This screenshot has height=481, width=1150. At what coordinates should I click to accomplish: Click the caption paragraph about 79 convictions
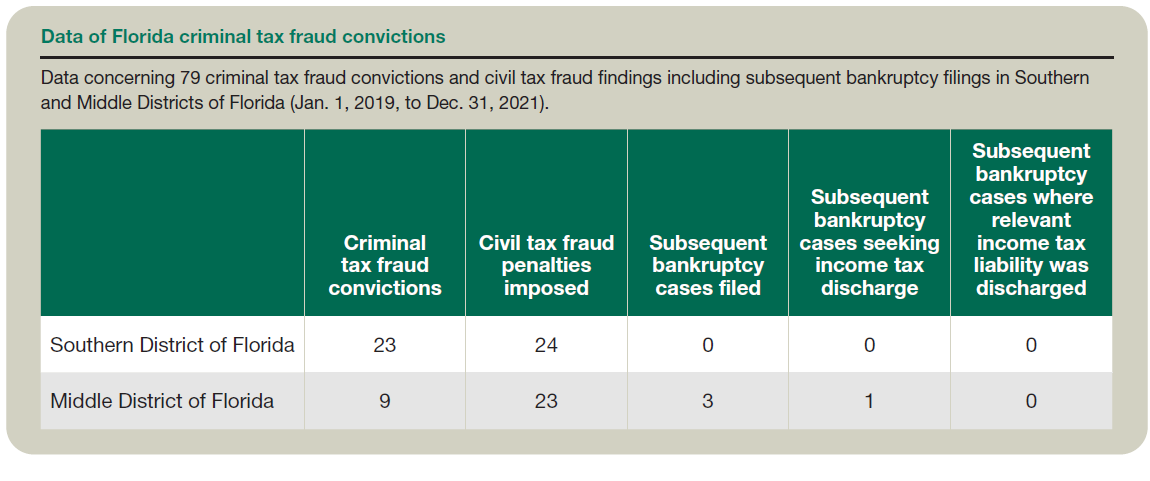565,91
